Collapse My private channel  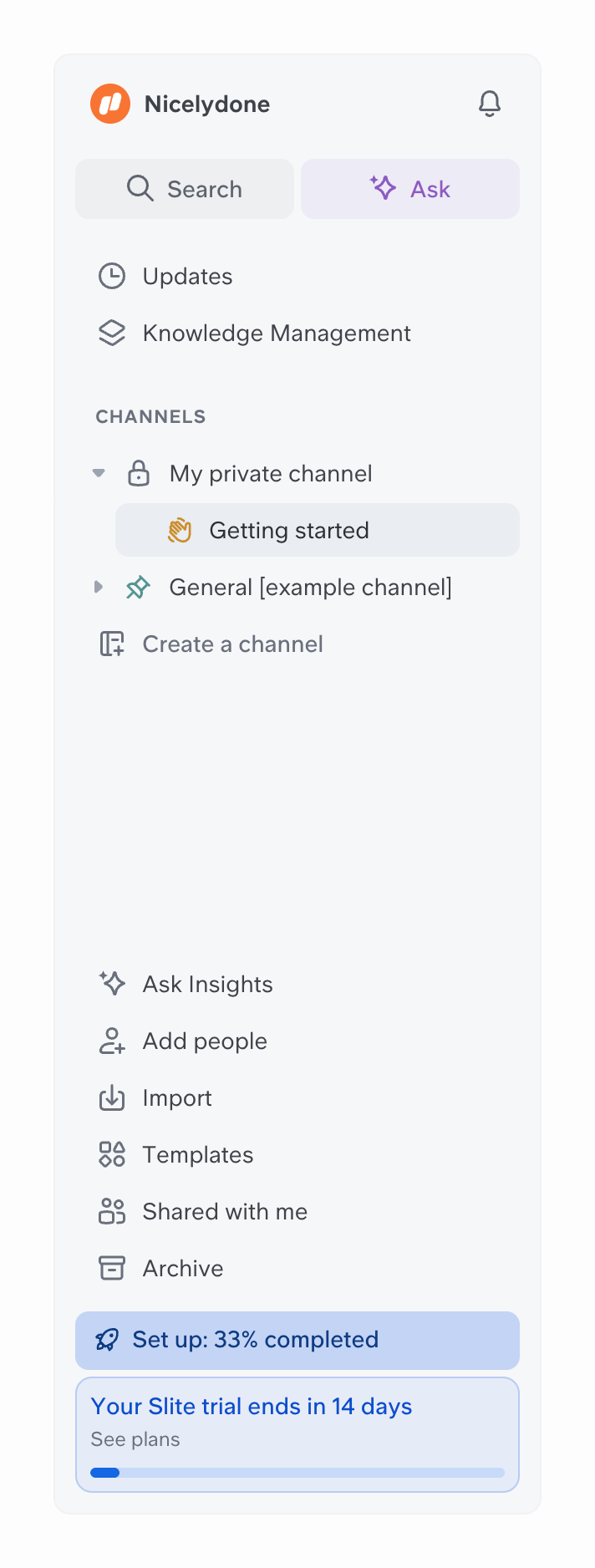tap(99, 472)
